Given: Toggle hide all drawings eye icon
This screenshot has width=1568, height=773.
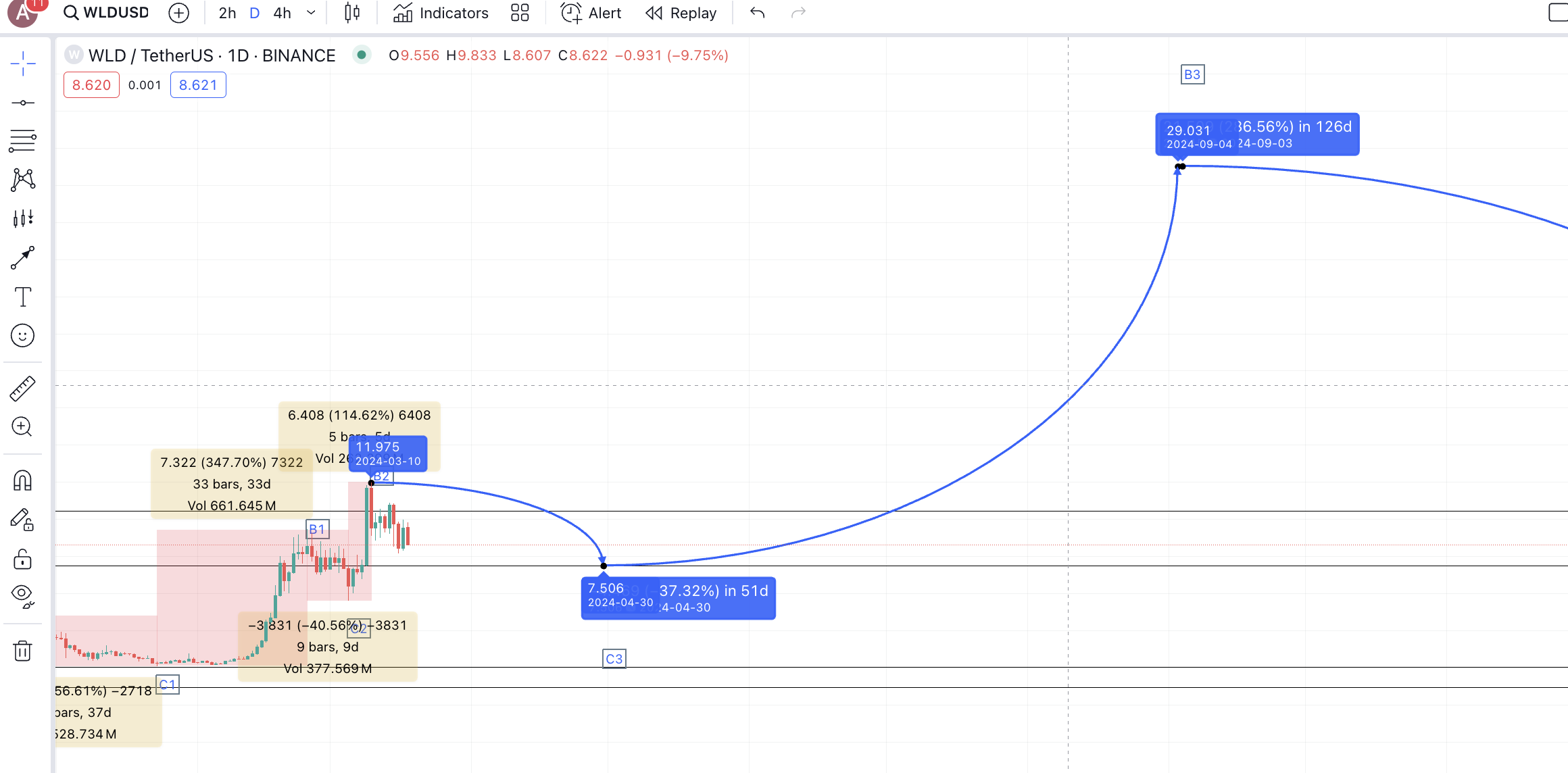Looking at the screenshot, I should (x=23, y=595).
